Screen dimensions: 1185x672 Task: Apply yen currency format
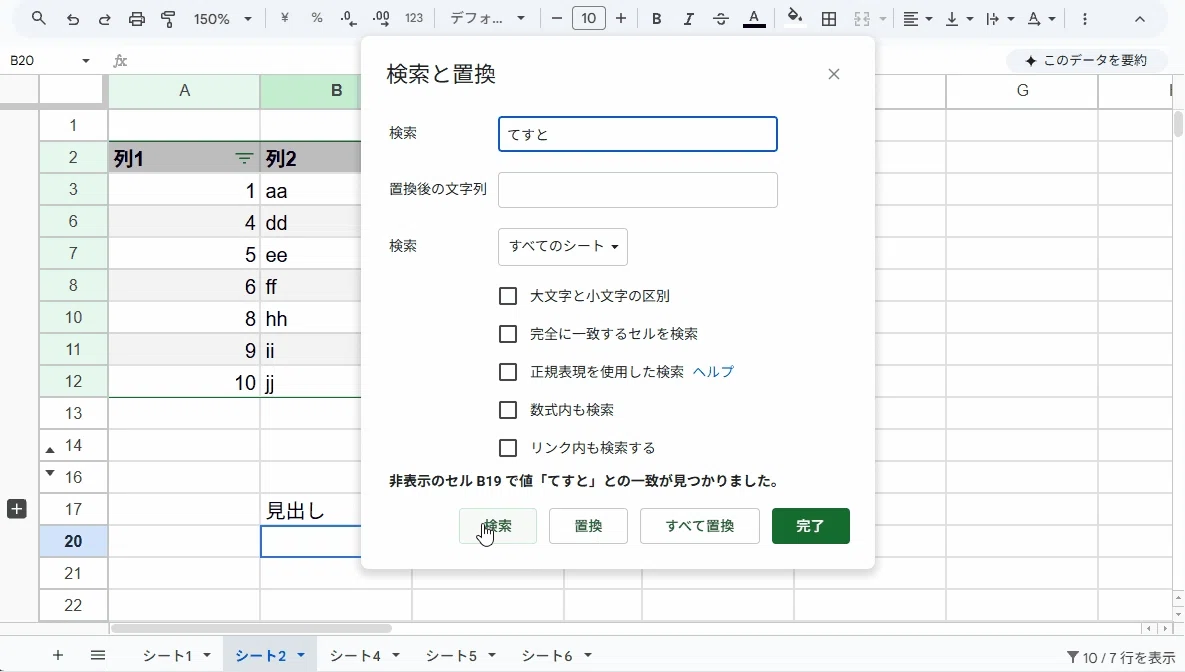284,18
